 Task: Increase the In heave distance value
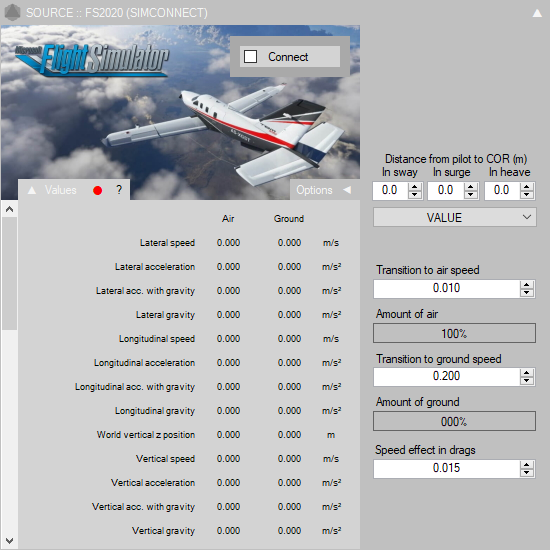pos(526,187)
